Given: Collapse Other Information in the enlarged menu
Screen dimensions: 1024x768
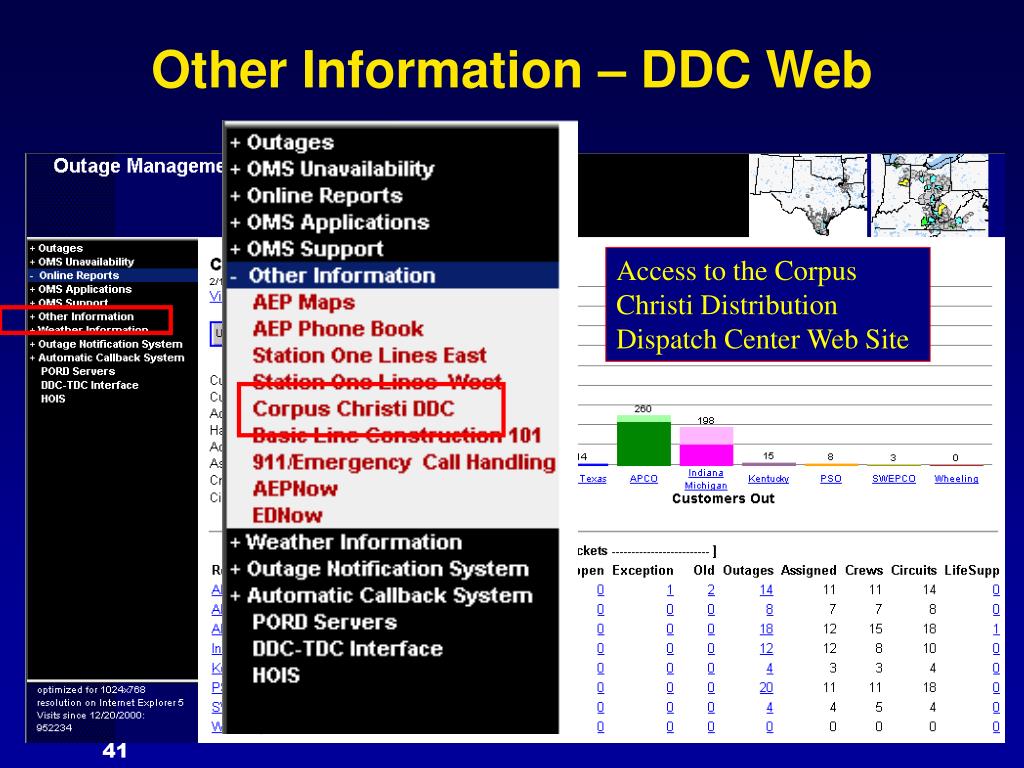Looking at the screenshot, I should pos(333,276).
